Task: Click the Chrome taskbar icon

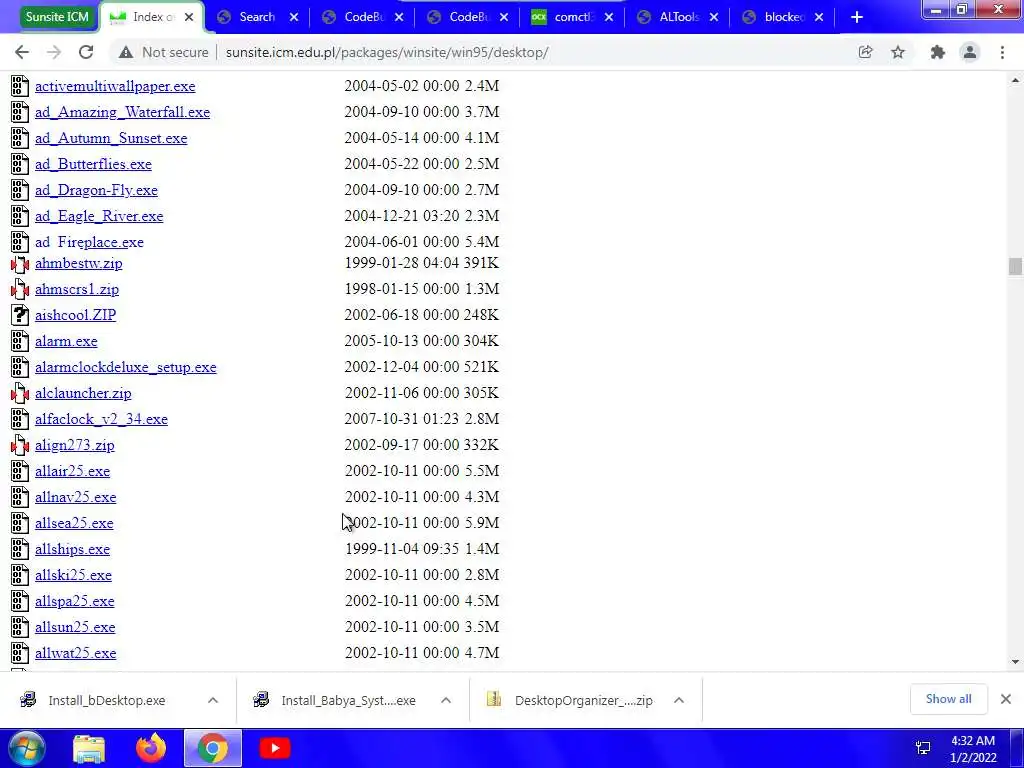Action: pyautogui.click(x=213, y=748)
